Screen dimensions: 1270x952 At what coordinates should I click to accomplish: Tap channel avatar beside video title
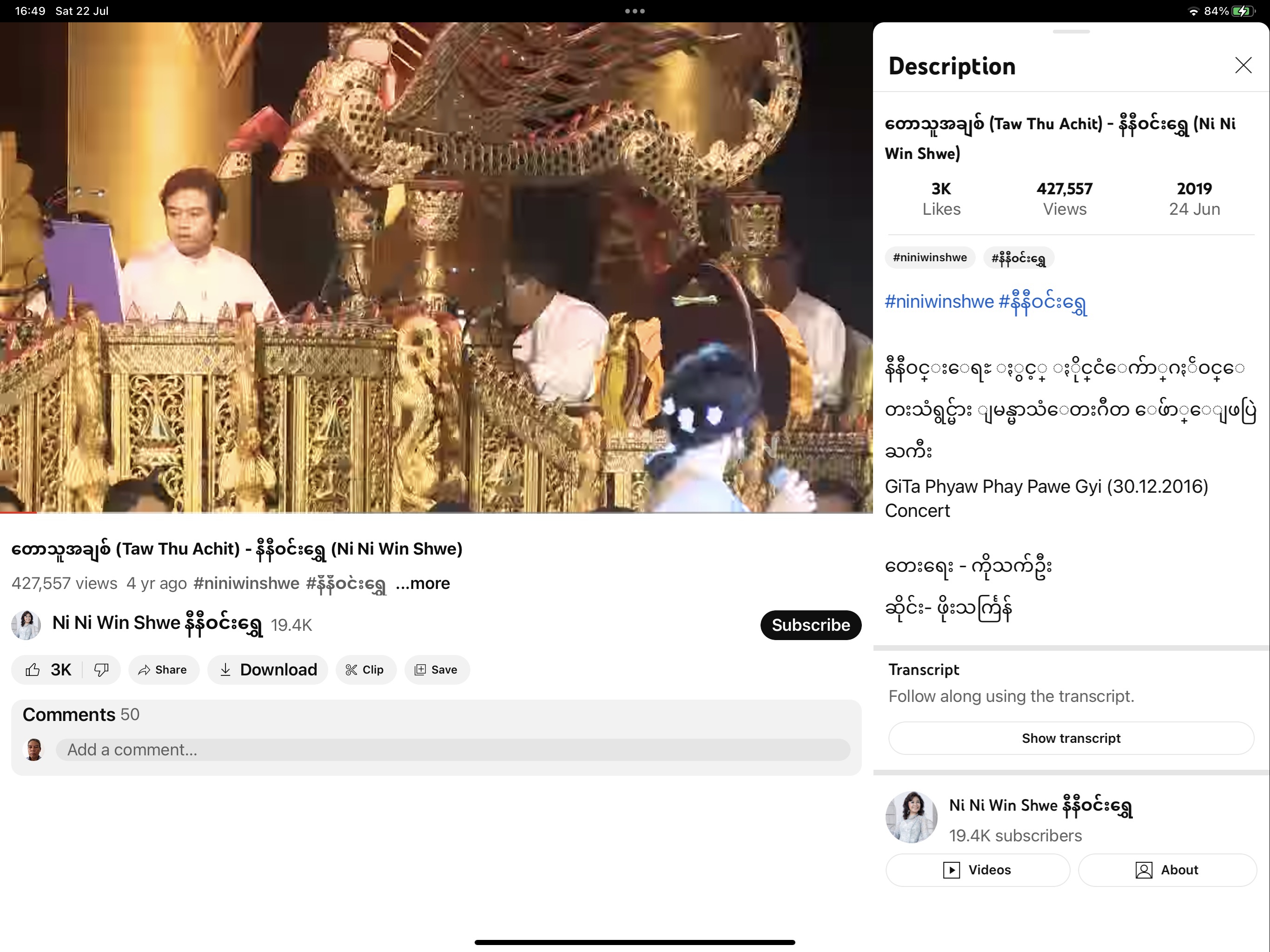(26, 625)
